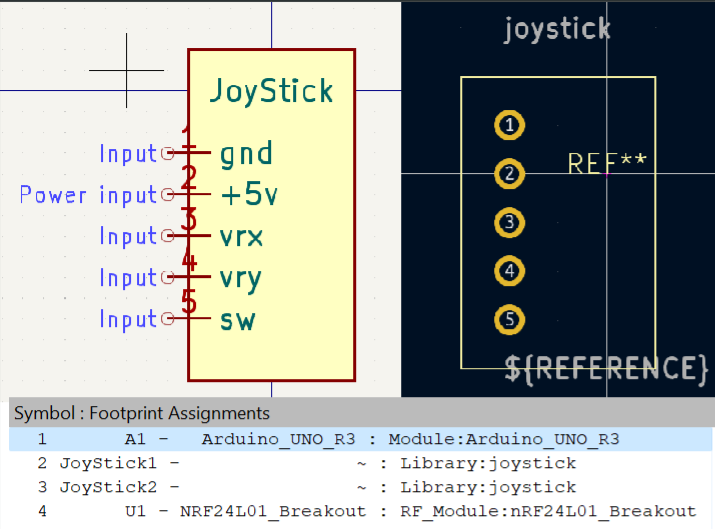
Task: Click pad 2 in the joystick footprint
Action: (x=509, y=174)
